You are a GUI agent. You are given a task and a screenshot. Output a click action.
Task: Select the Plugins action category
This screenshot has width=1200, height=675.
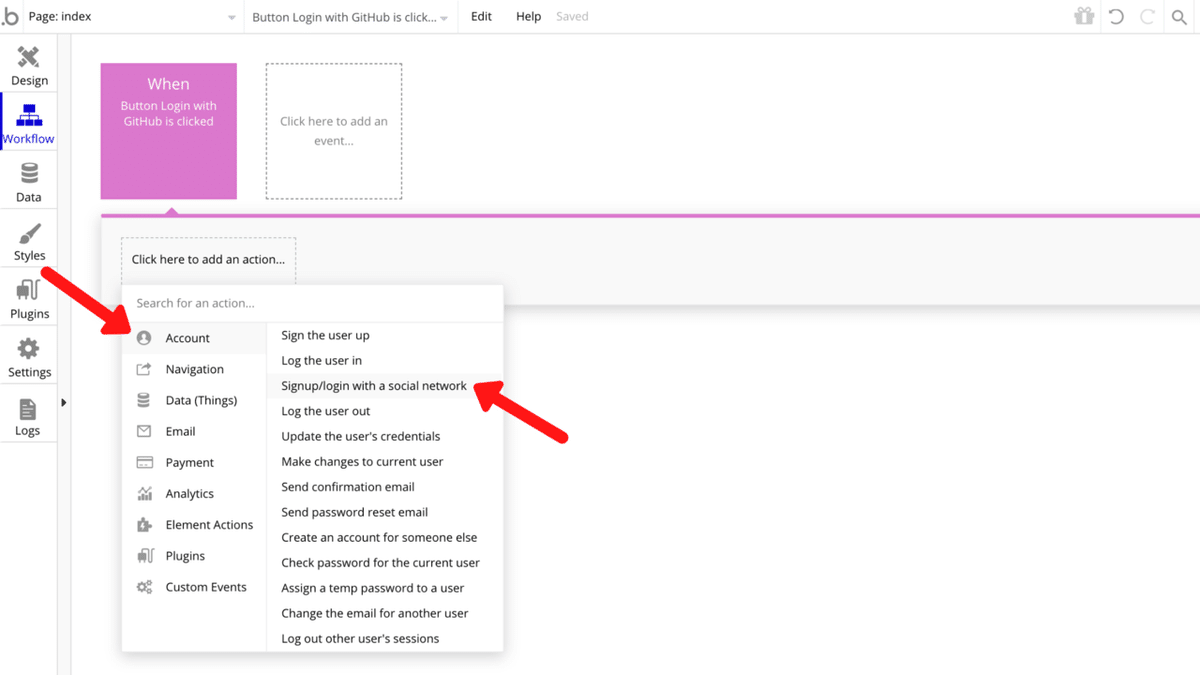point(194,555)
